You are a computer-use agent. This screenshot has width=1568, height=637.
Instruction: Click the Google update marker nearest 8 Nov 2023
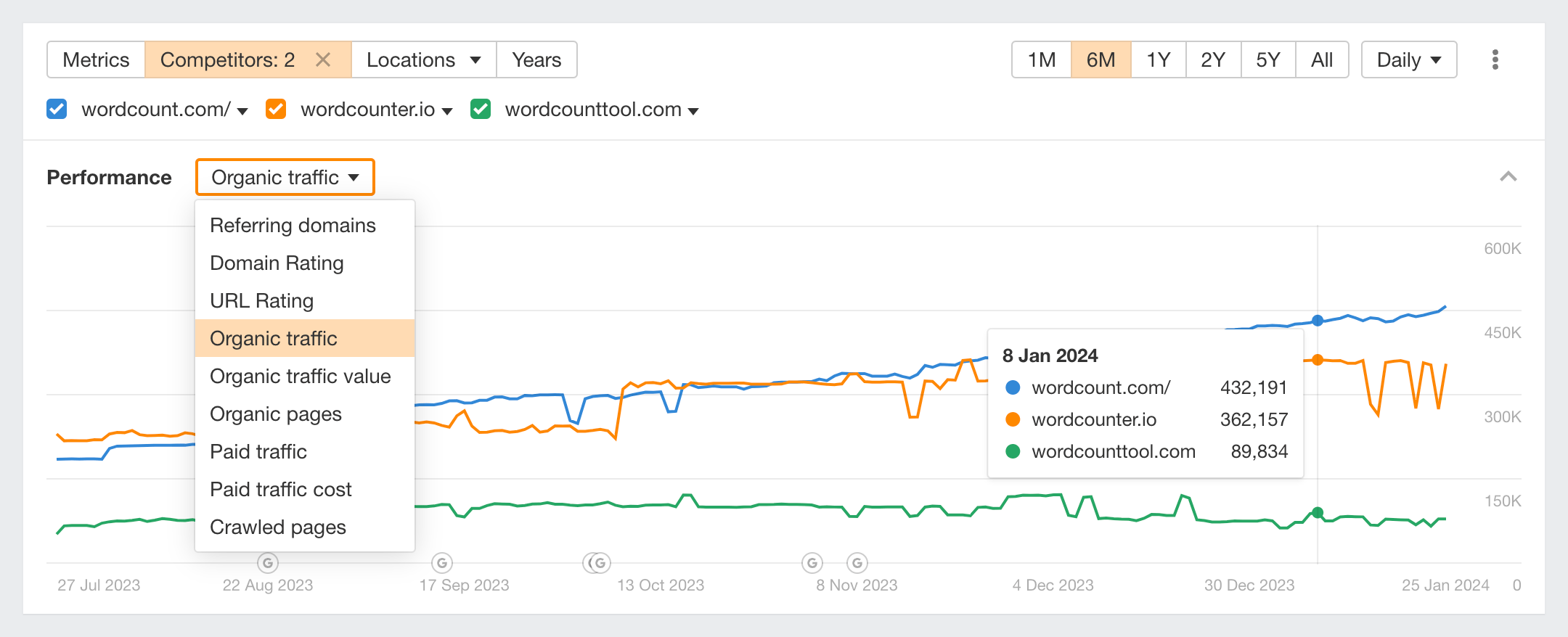pos(812,562)
